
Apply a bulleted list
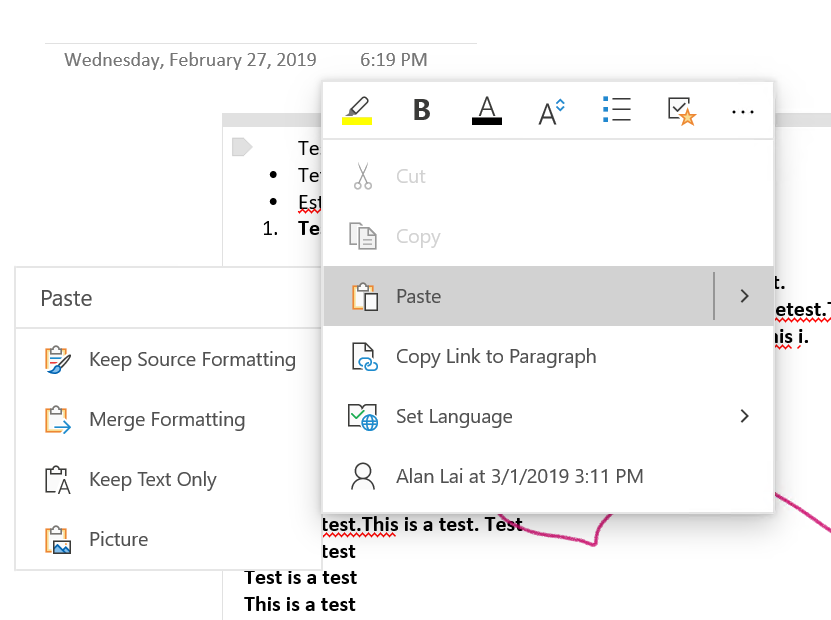click(617, 110)
